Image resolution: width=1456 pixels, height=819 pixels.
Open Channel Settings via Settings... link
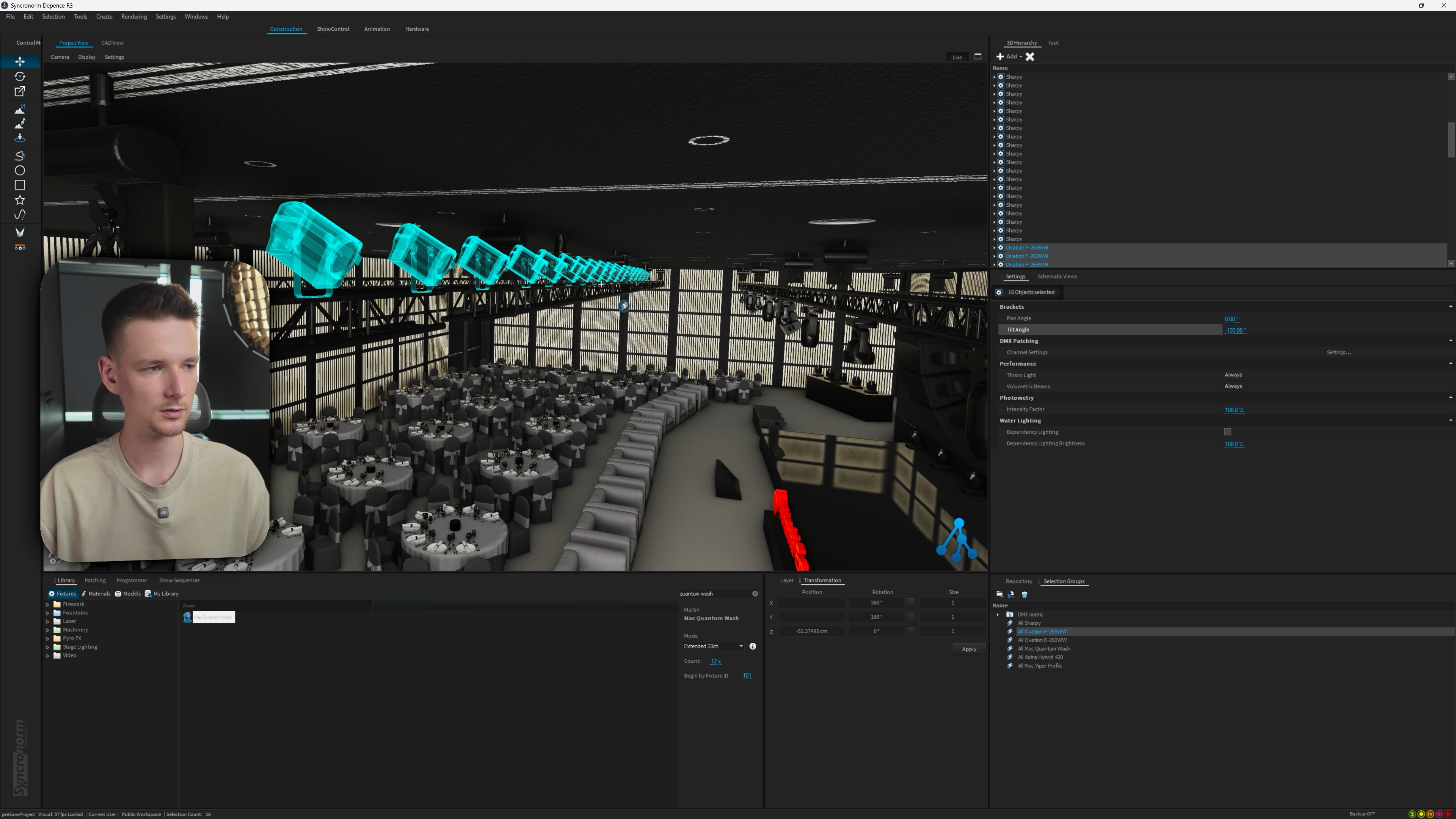[1338, 352]
